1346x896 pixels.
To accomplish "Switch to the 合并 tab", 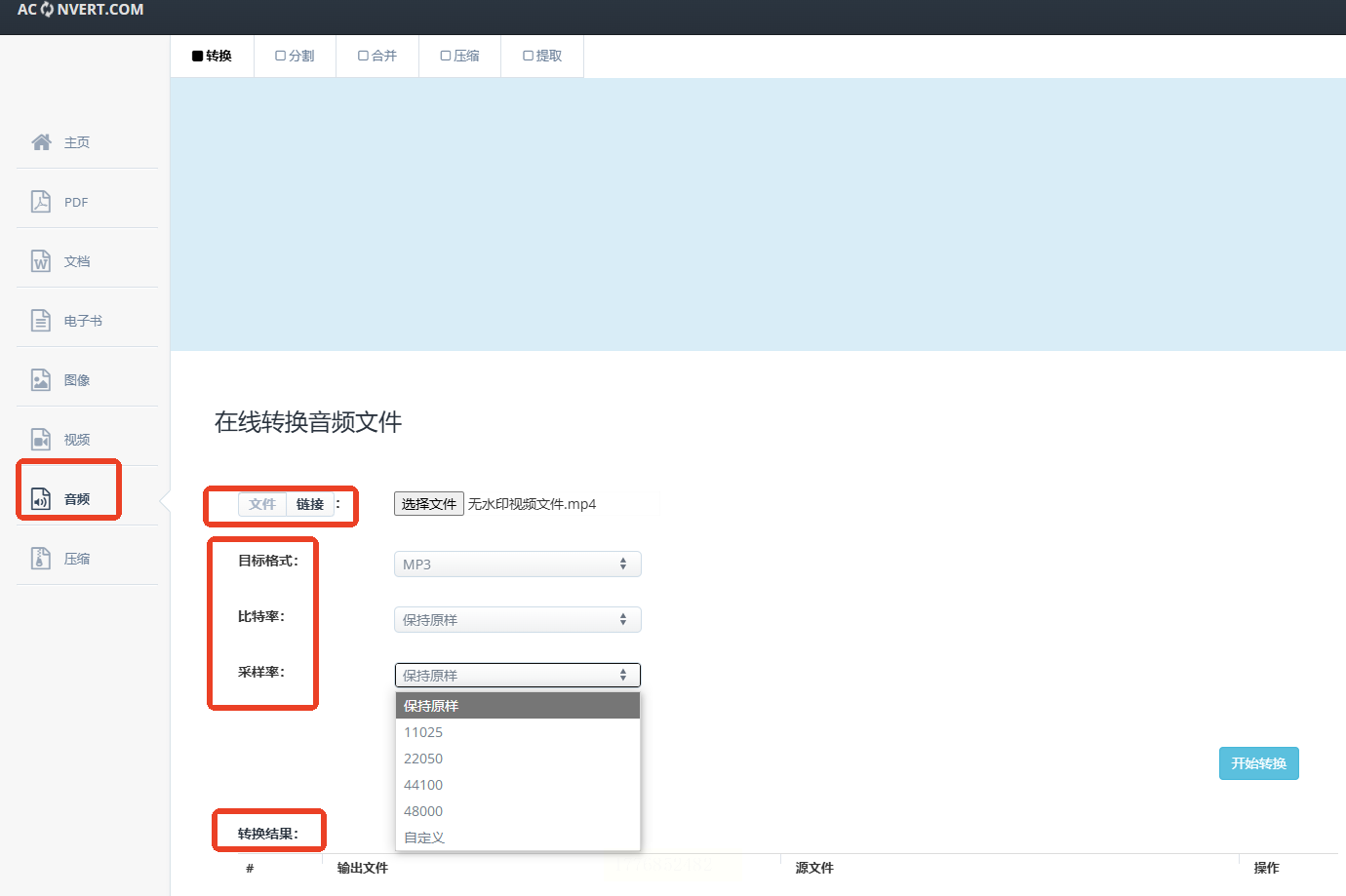I will [x=376, y=57].
